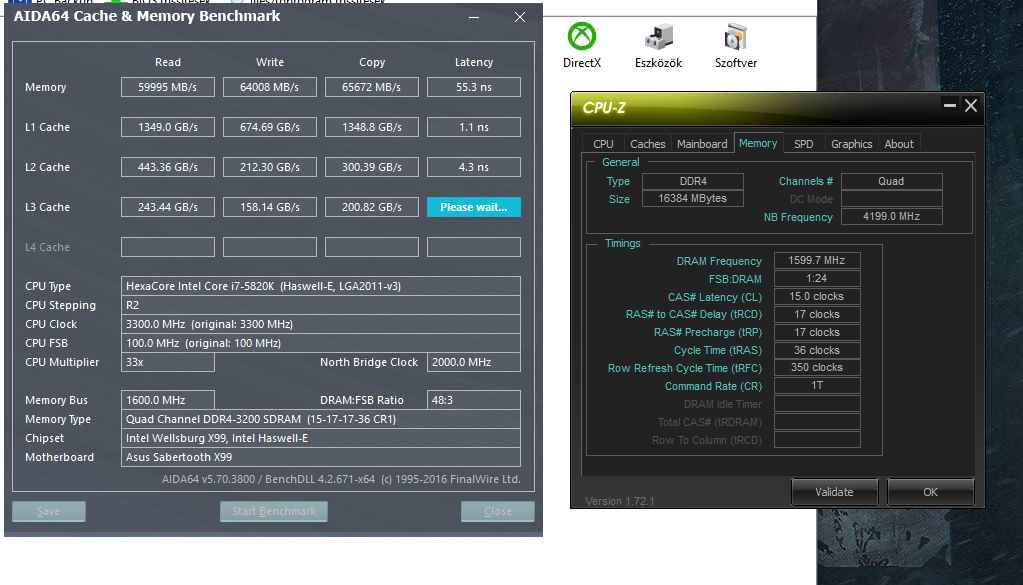The width and height of the screenshot is (1023, 585).
Task: Switch to the CPU tab in CPU-Z
Action: point(603,144)
